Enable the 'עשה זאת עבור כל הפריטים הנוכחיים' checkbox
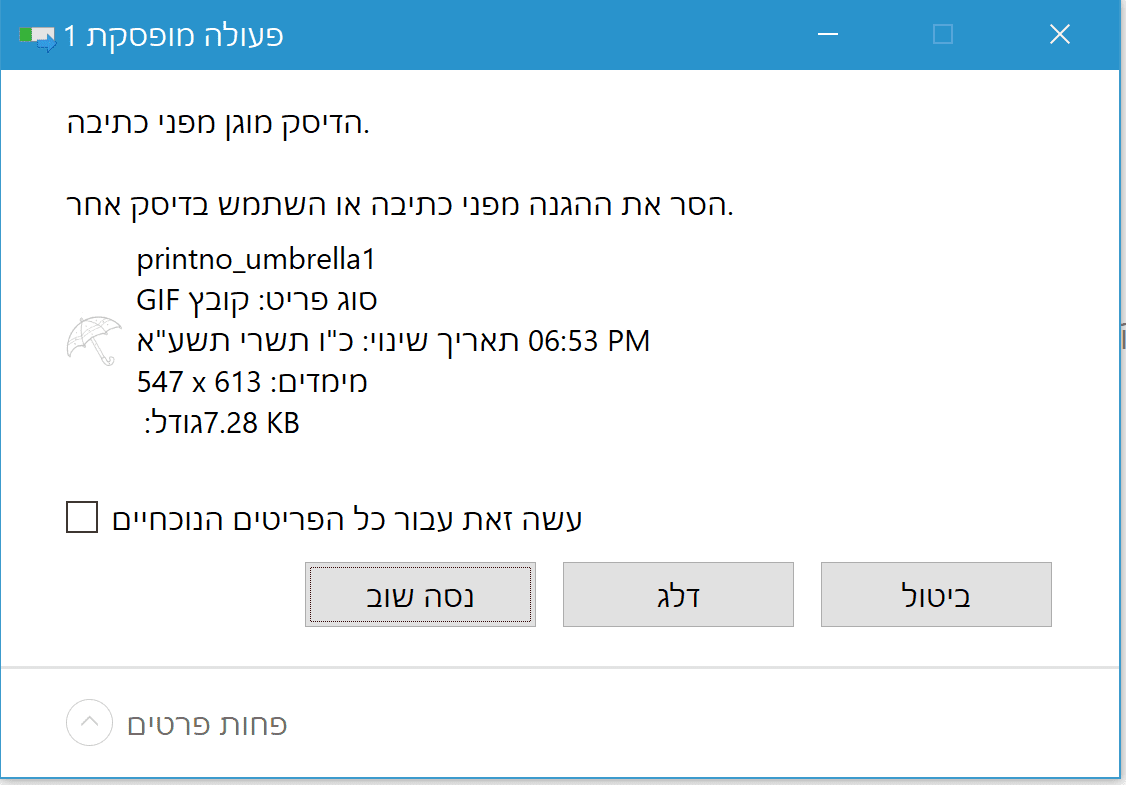The width and height of the screenshot is (1126, 785). click(81, 518)
